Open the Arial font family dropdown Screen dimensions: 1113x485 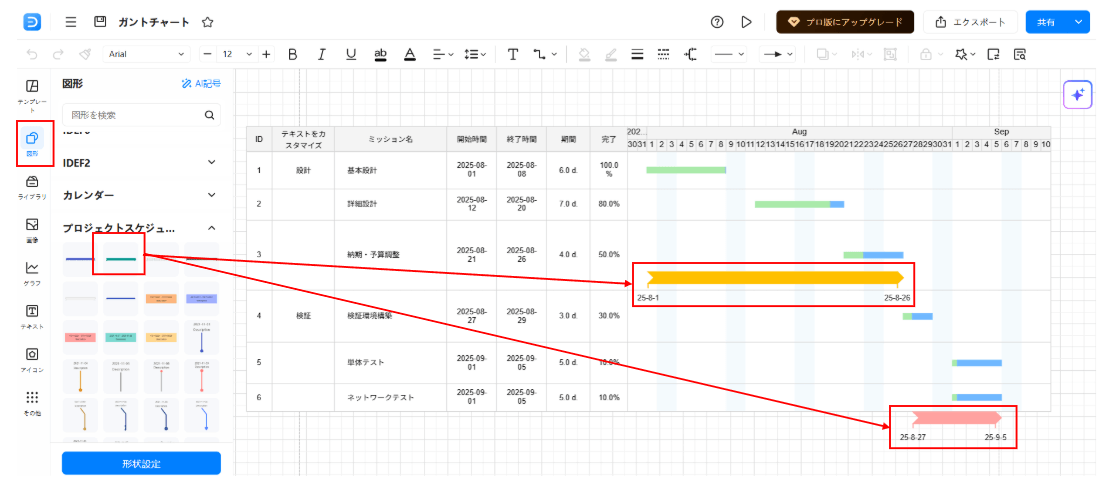pos(146,54)
